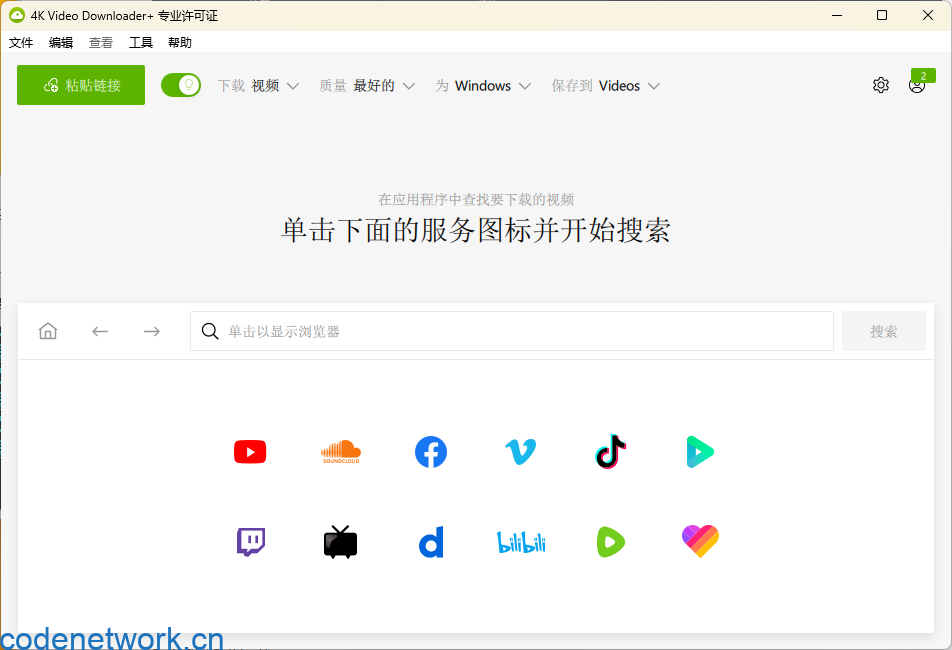
Task: Select the TikTok service icon
Action: click(x=610, y=452)
